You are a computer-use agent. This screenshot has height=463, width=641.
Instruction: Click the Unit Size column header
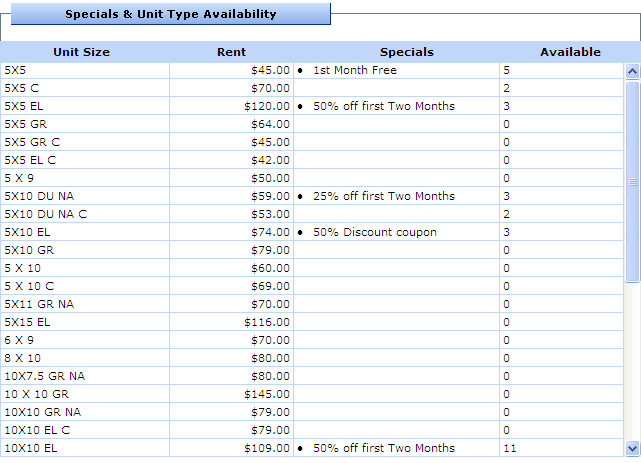(x=82, y=52)
